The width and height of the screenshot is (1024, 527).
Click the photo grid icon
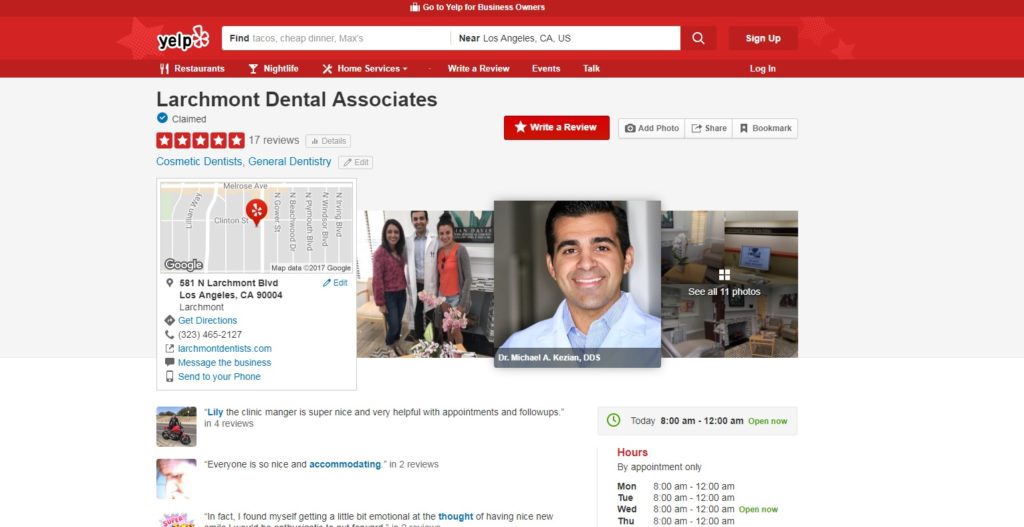pyautogui.click(x=724, y=275)
